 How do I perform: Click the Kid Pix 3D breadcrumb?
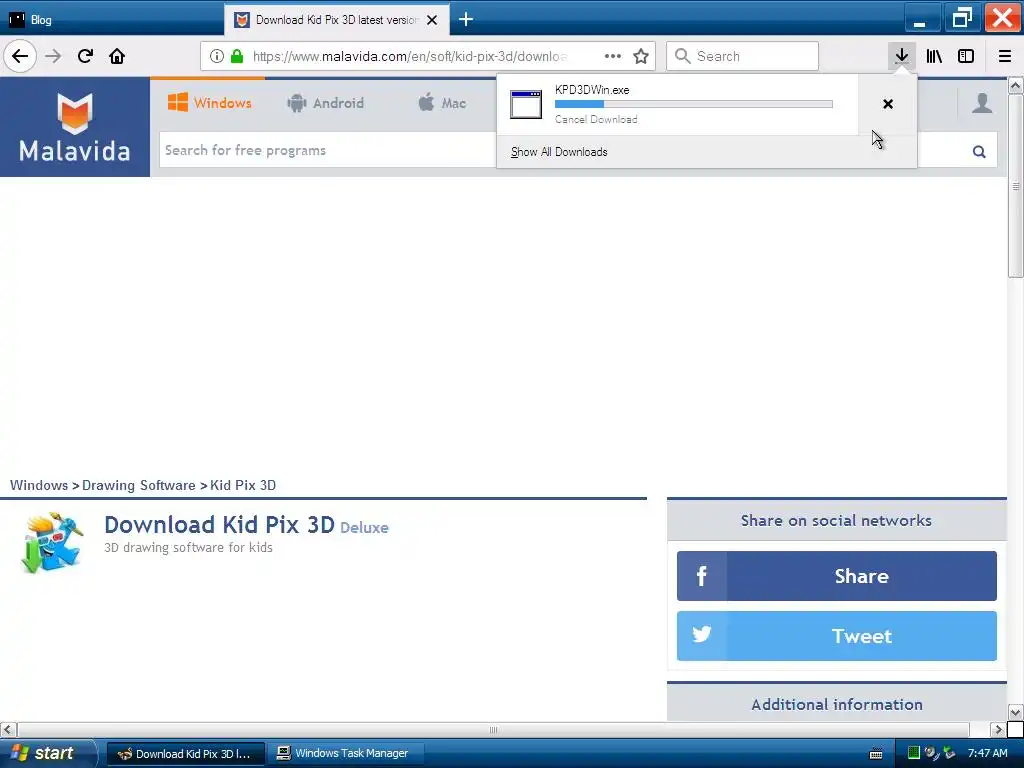point(243,485)
